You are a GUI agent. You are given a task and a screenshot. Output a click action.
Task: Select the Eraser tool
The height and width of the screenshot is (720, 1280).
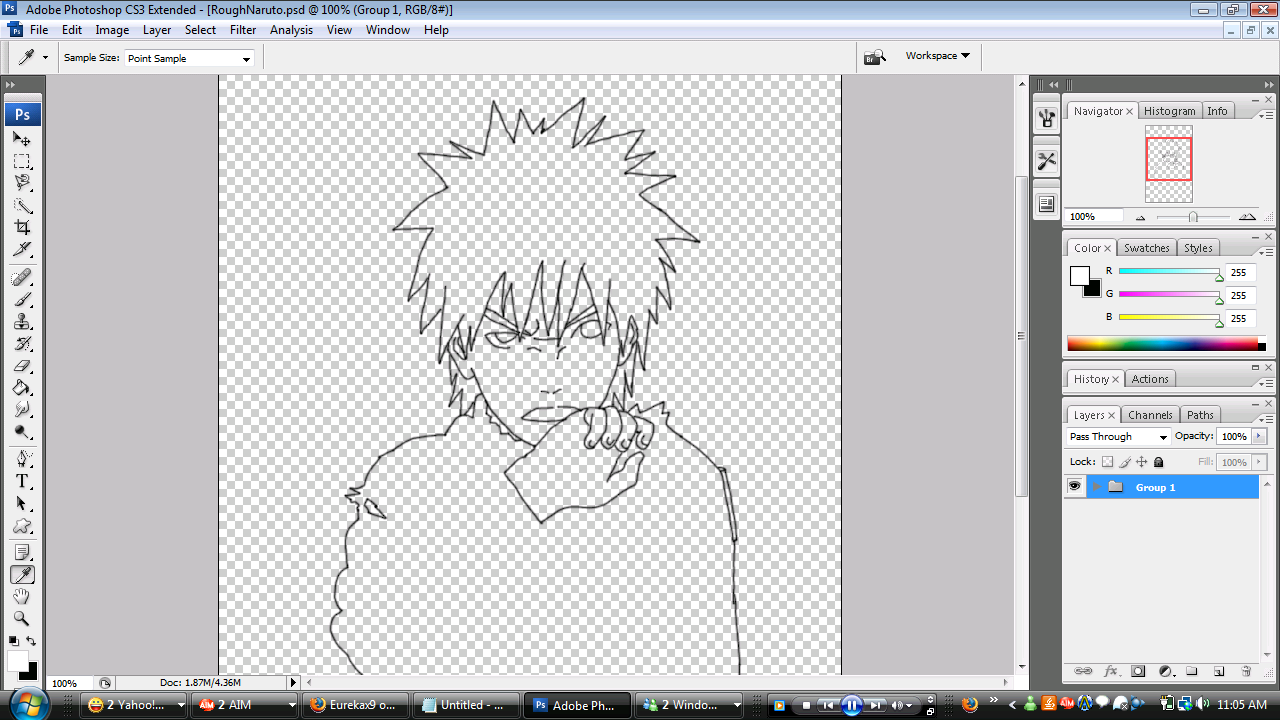click(x=22, y=366)
